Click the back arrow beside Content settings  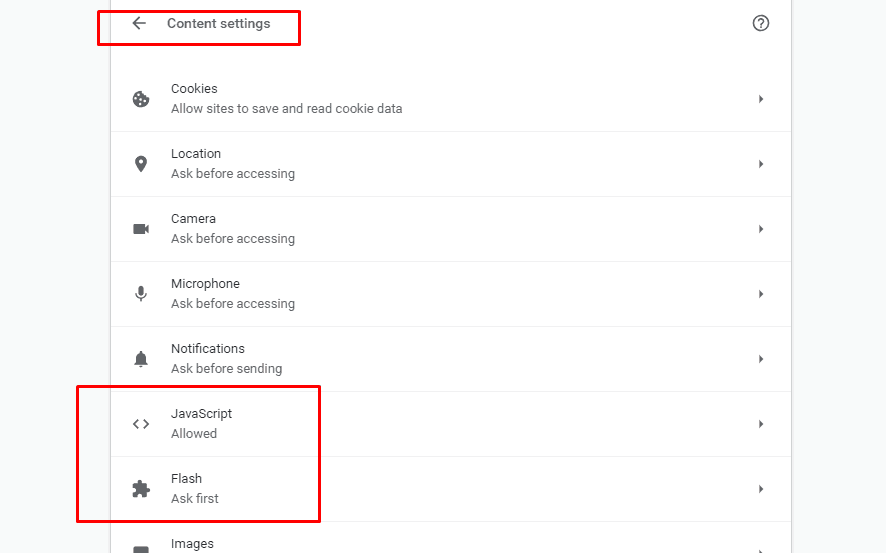[139, 23]
